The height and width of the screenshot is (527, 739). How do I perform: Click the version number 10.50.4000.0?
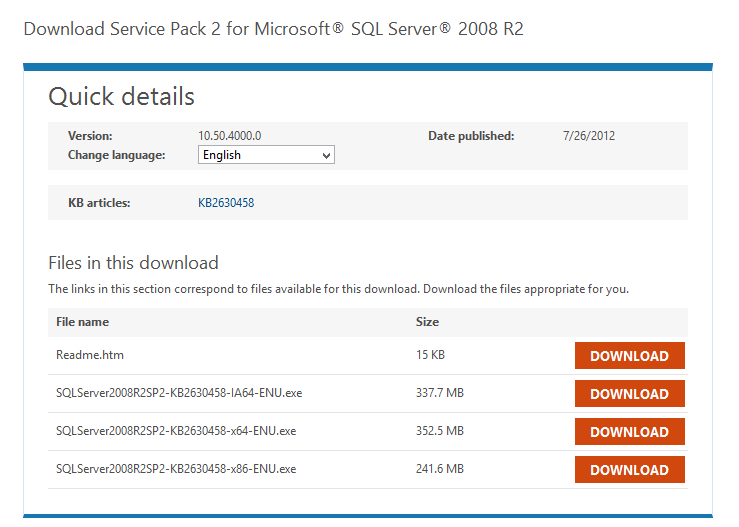pos(229,136)
